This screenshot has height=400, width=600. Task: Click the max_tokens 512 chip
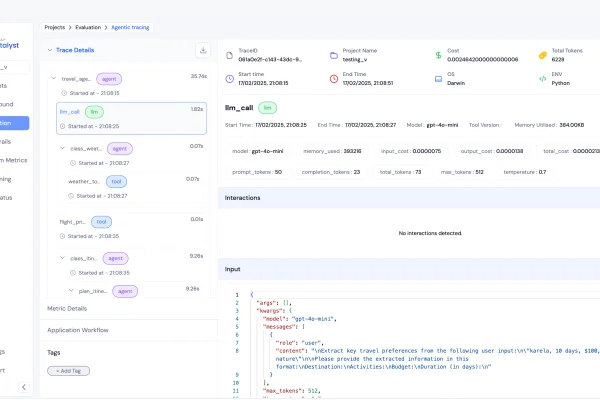(462, 172)
